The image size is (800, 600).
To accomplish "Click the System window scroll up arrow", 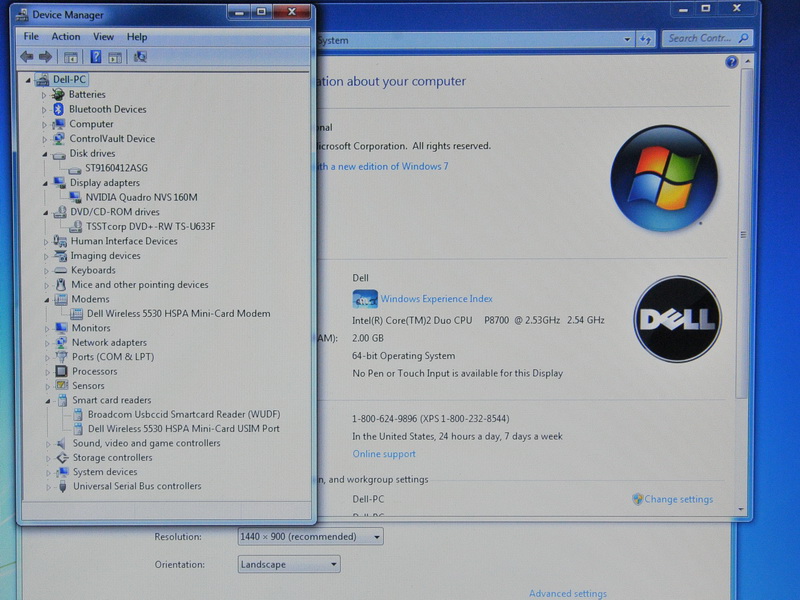I will [x=747, y=62].
